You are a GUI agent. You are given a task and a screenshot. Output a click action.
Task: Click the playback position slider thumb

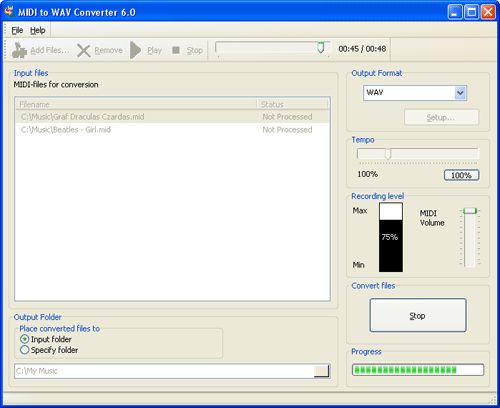[x=321, y=48]
